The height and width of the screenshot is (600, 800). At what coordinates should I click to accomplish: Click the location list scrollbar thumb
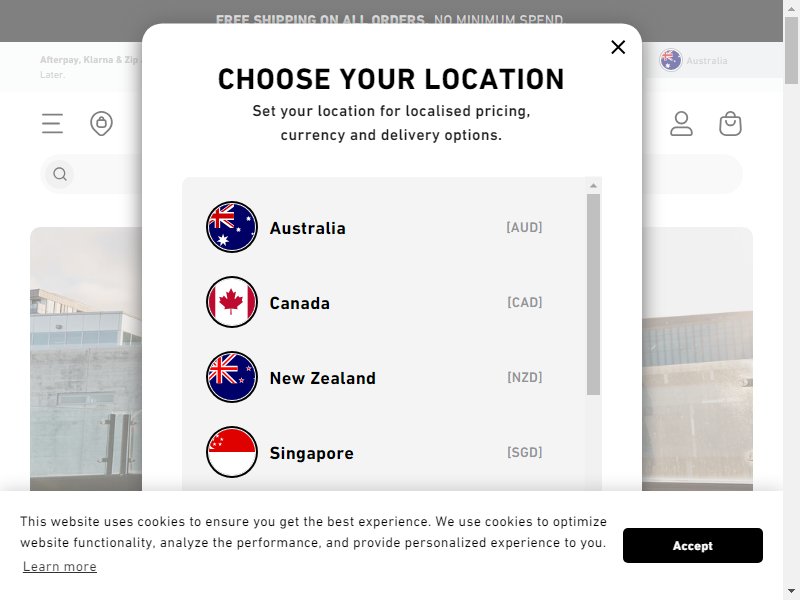pyautogui.click(x=593, y=294)
